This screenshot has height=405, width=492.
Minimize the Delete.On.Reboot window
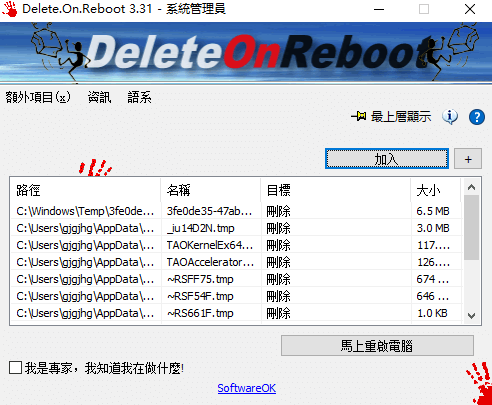(379, 9)
